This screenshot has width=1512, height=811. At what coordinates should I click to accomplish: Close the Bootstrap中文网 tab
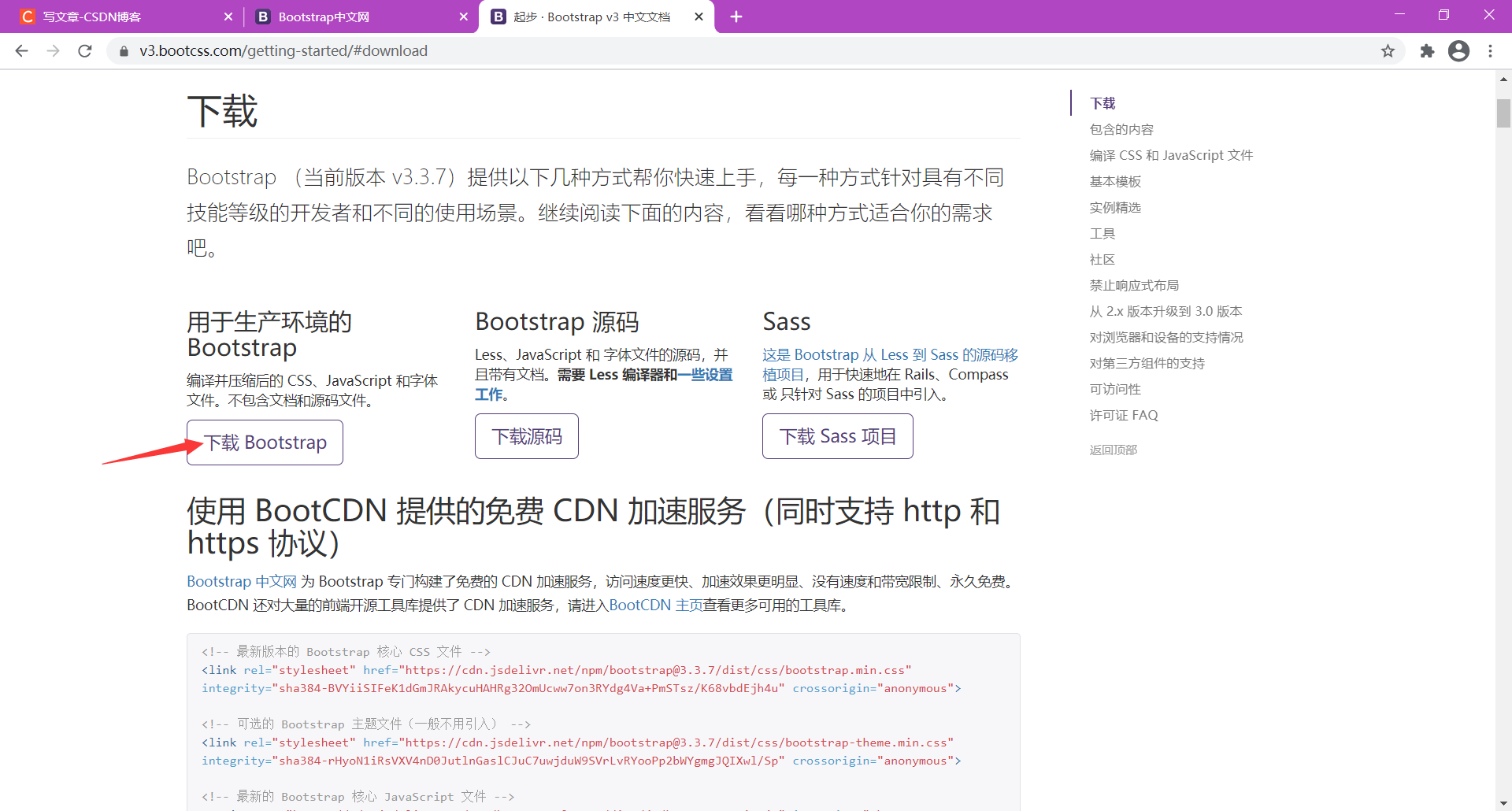463,17
